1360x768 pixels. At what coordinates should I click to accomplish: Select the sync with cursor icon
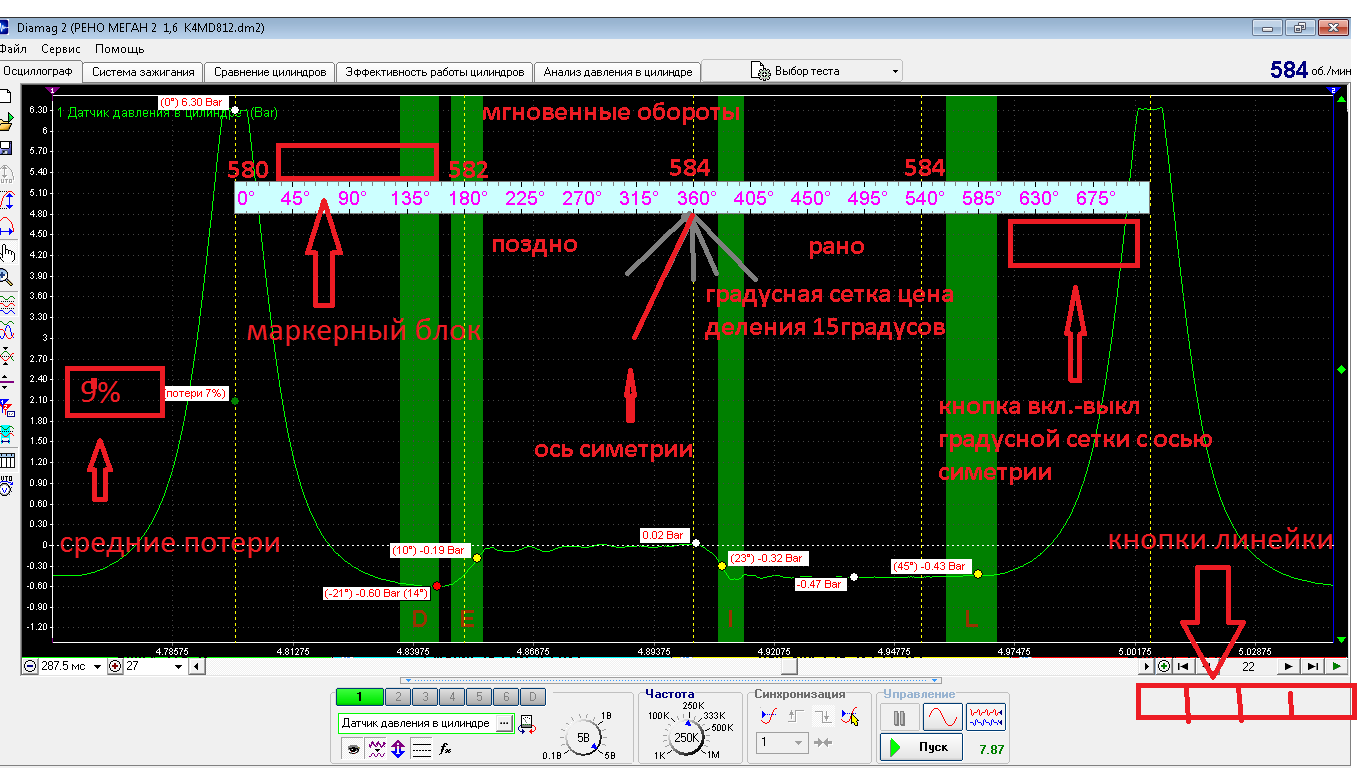click(x=851, y=716)
